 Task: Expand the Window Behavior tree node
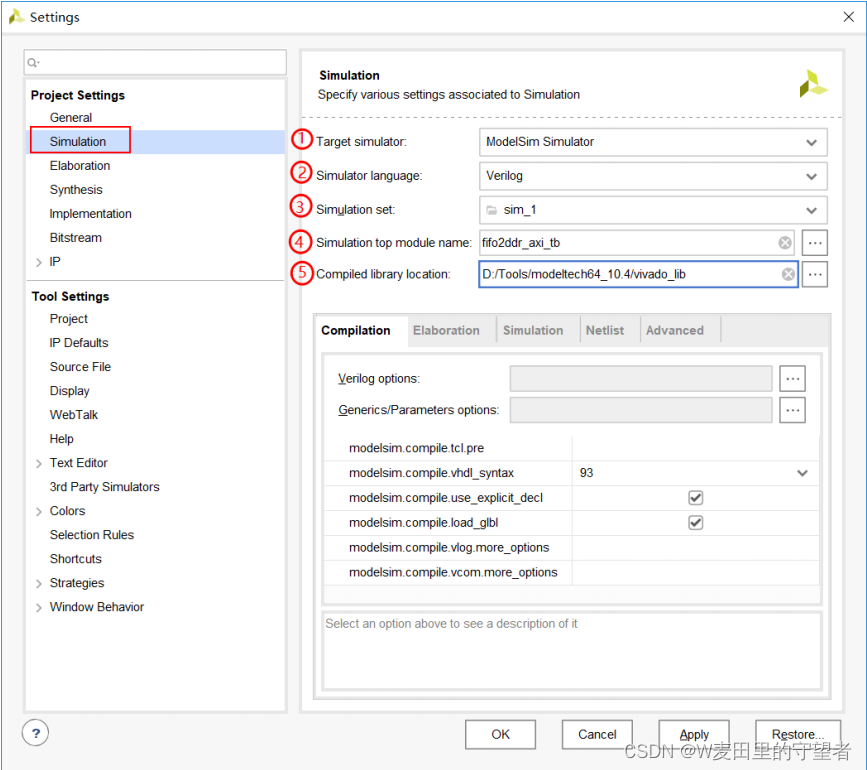click(x=39, y=607)
